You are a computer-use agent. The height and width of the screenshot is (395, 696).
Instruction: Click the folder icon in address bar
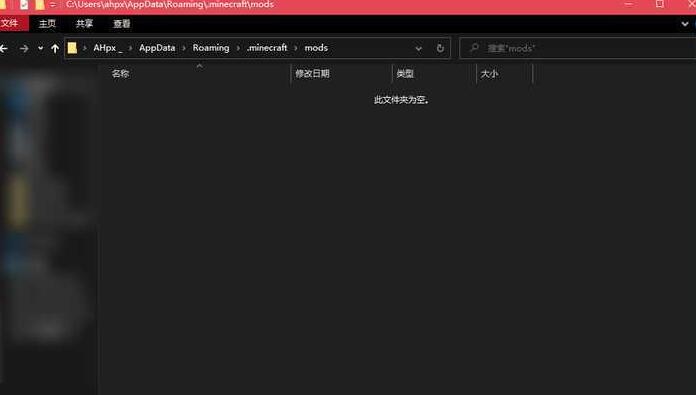(x=72, y=48)
